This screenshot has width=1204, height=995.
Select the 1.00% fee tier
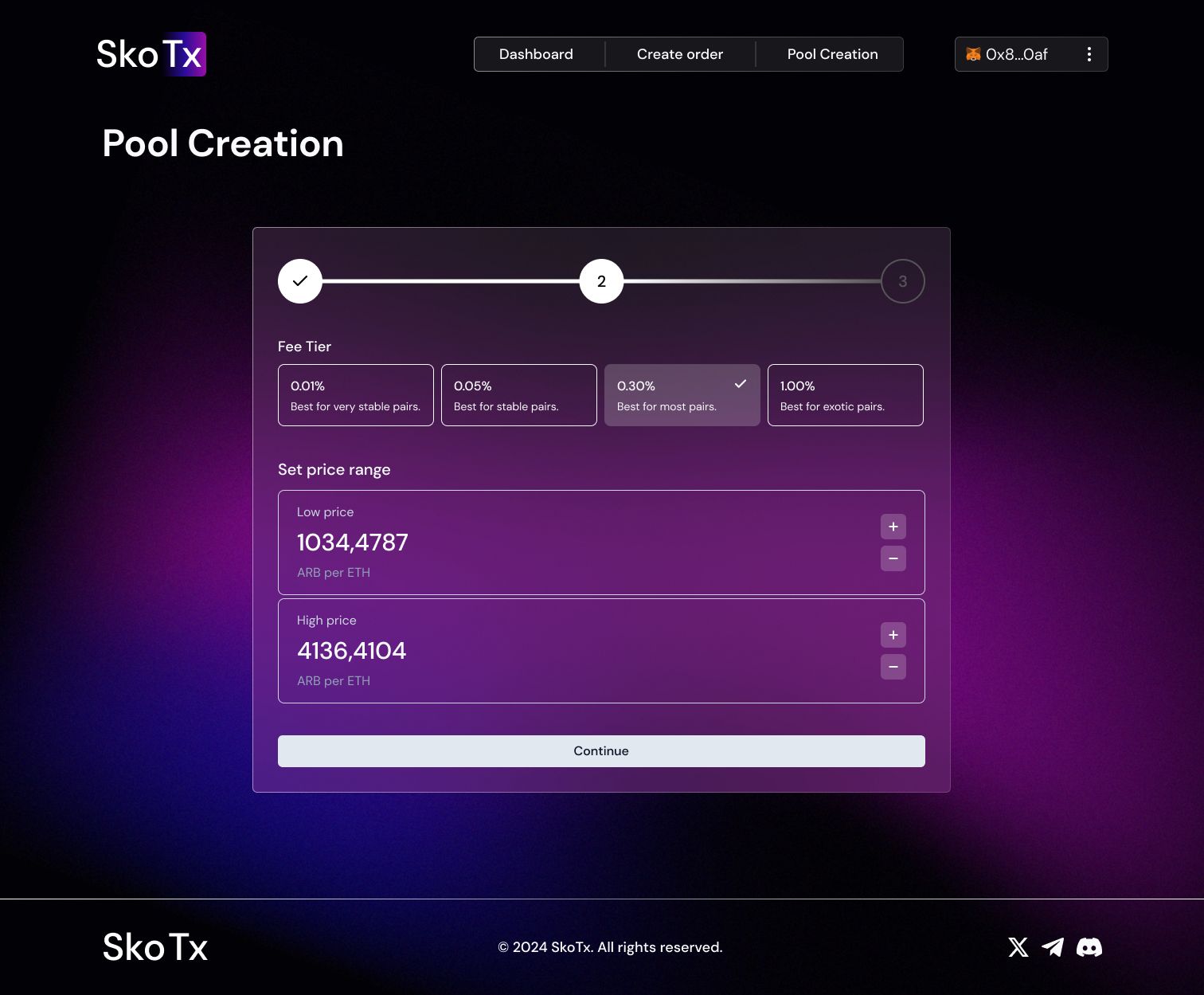point(846,395)
